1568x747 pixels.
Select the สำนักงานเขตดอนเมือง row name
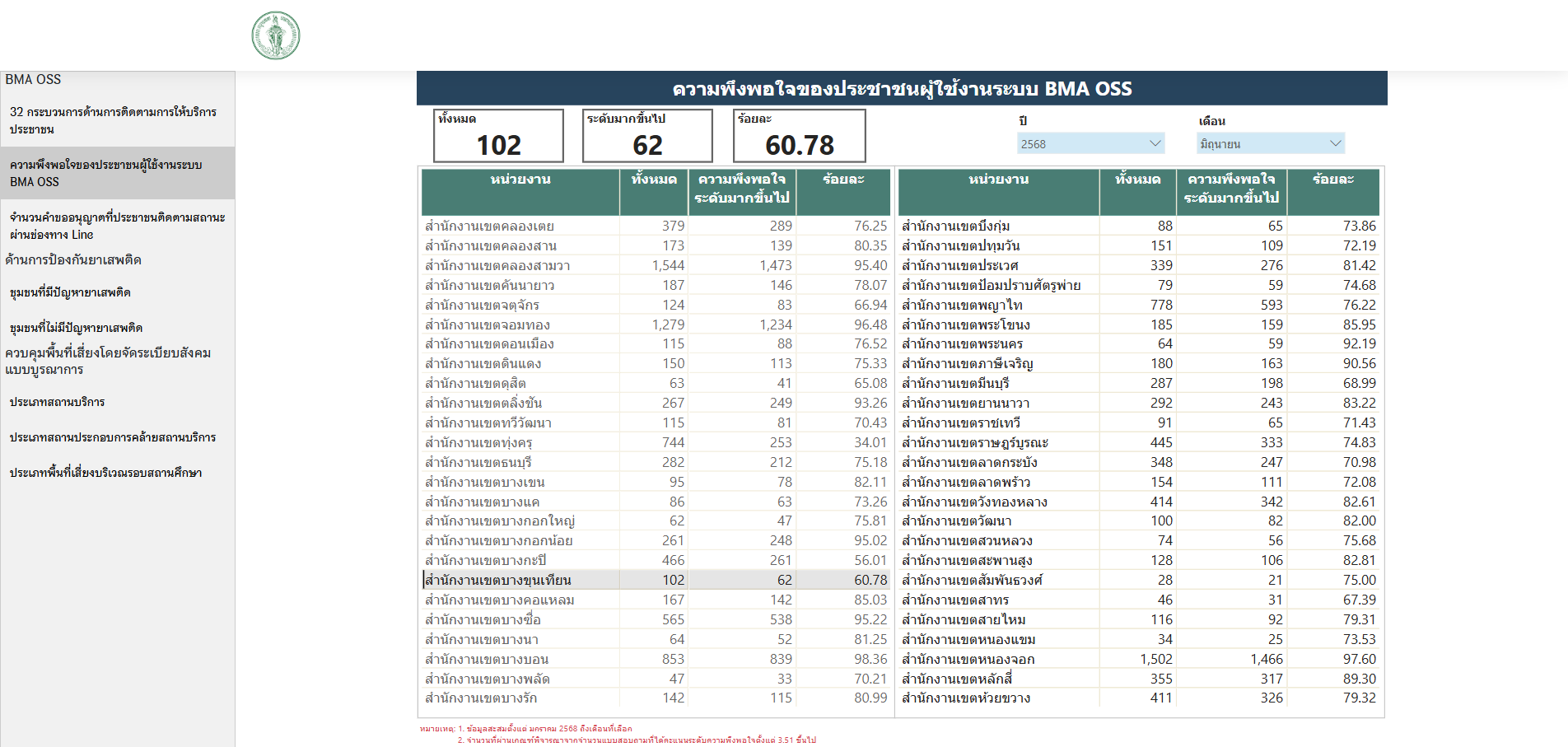coord(489,343)
